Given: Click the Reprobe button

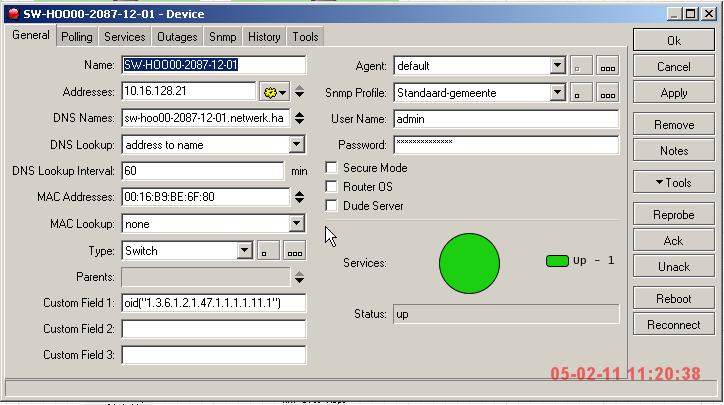Looking at the screenshot, I should click(674, 215).
